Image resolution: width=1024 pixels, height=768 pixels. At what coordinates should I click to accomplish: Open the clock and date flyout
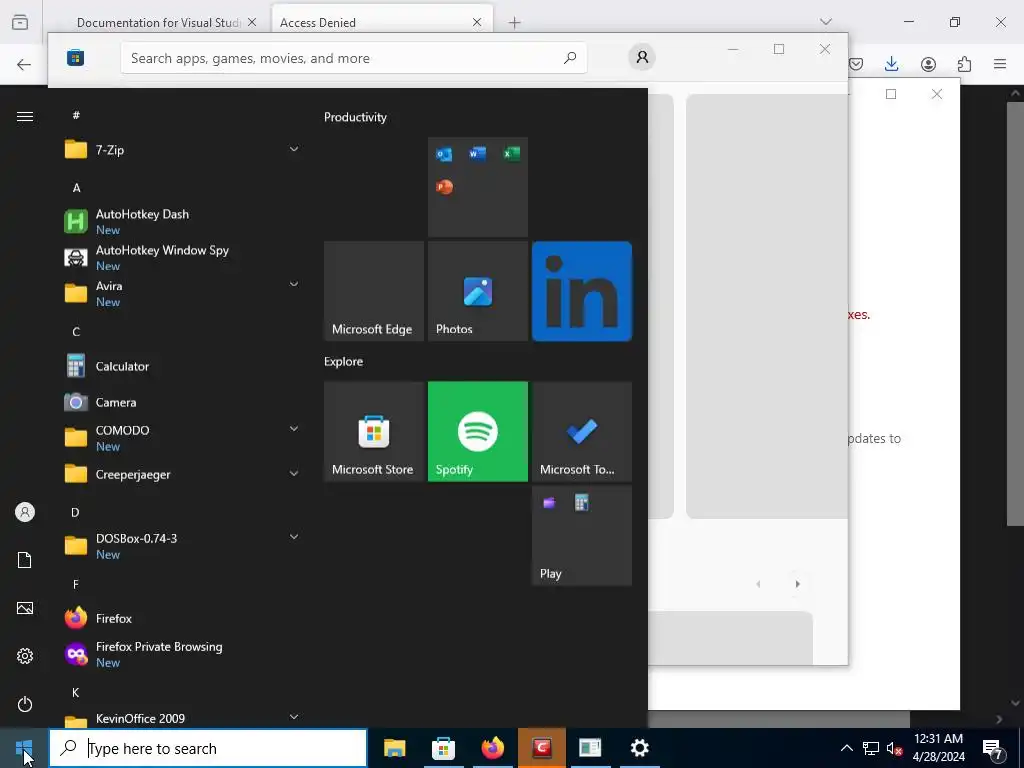click(x=938, y=748)
